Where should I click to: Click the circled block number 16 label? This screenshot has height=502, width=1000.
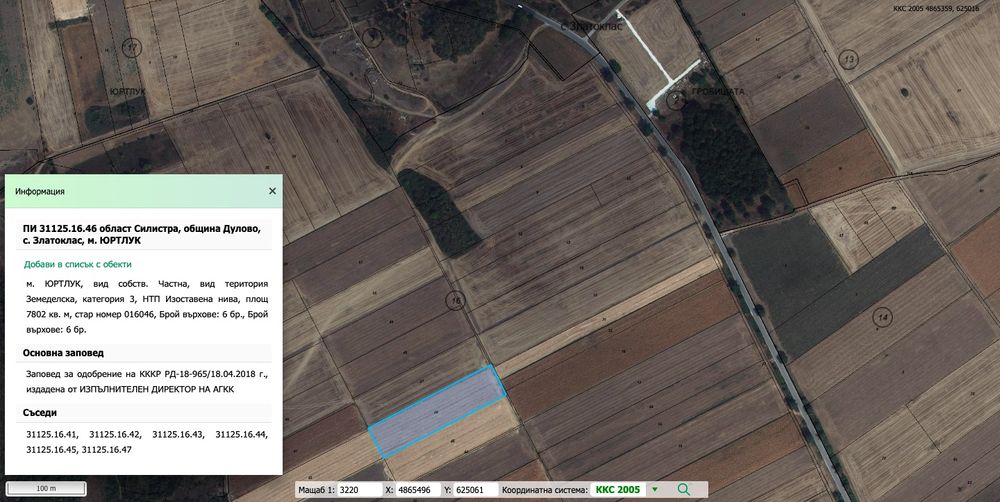pos(455,300)
